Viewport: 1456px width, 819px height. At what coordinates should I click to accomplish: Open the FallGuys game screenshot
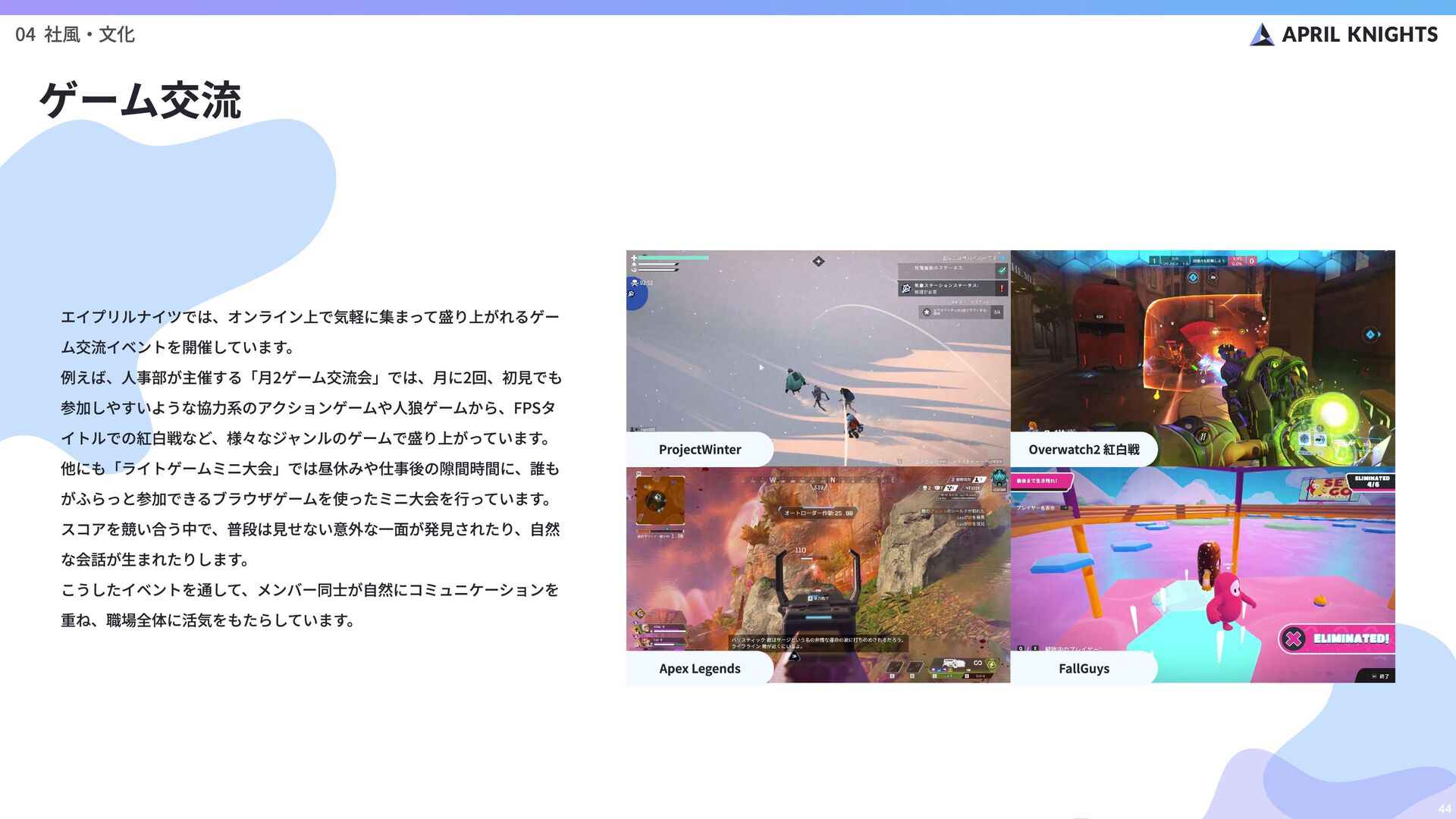pos(1203,575)
